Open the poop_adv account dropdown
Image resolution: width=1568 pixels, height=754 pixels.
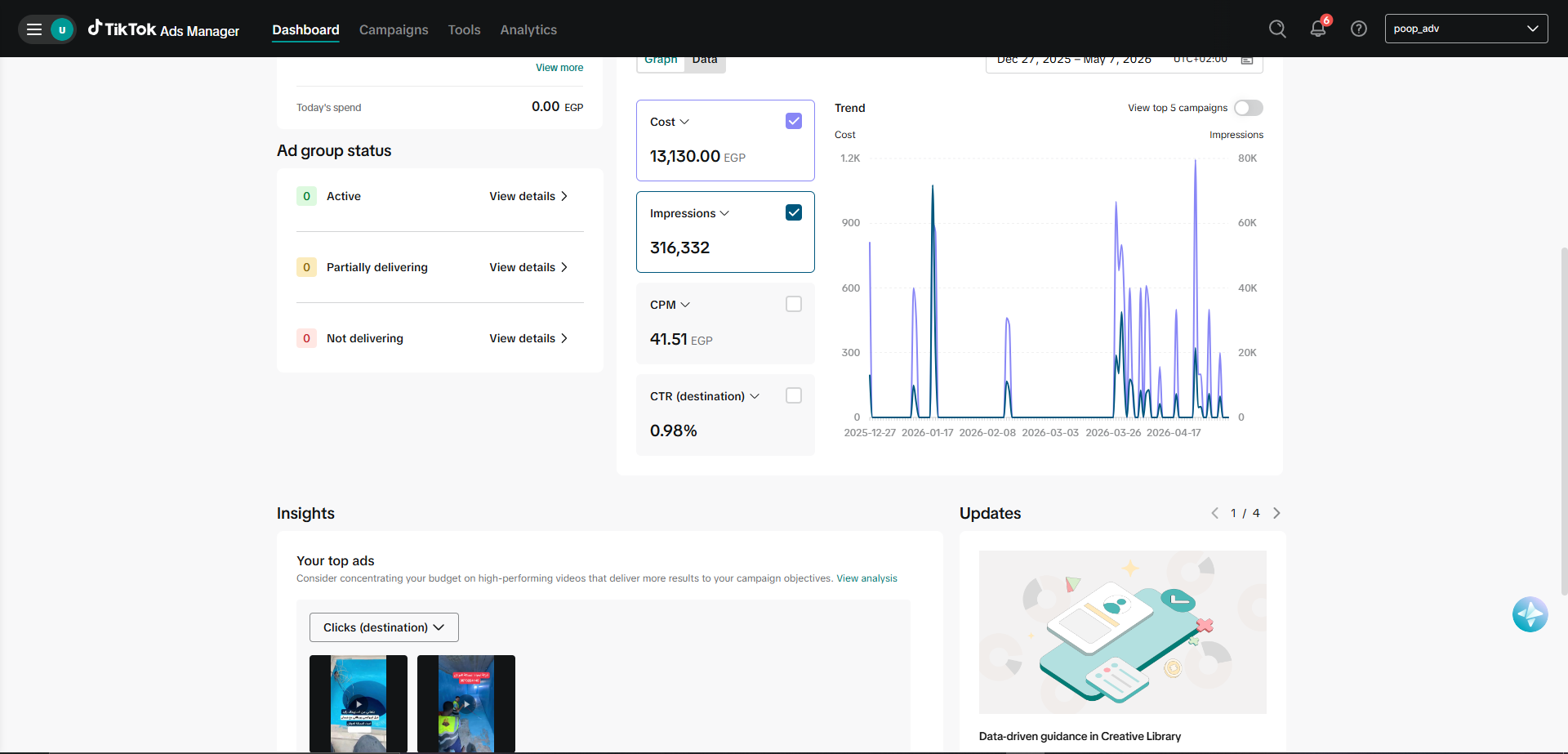[x=1466, y=29]
